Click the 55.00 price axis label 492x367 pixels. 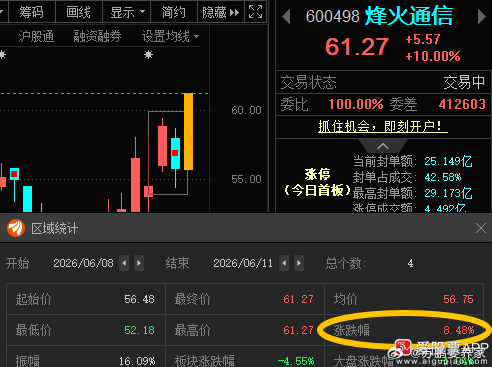click(246, 179)
